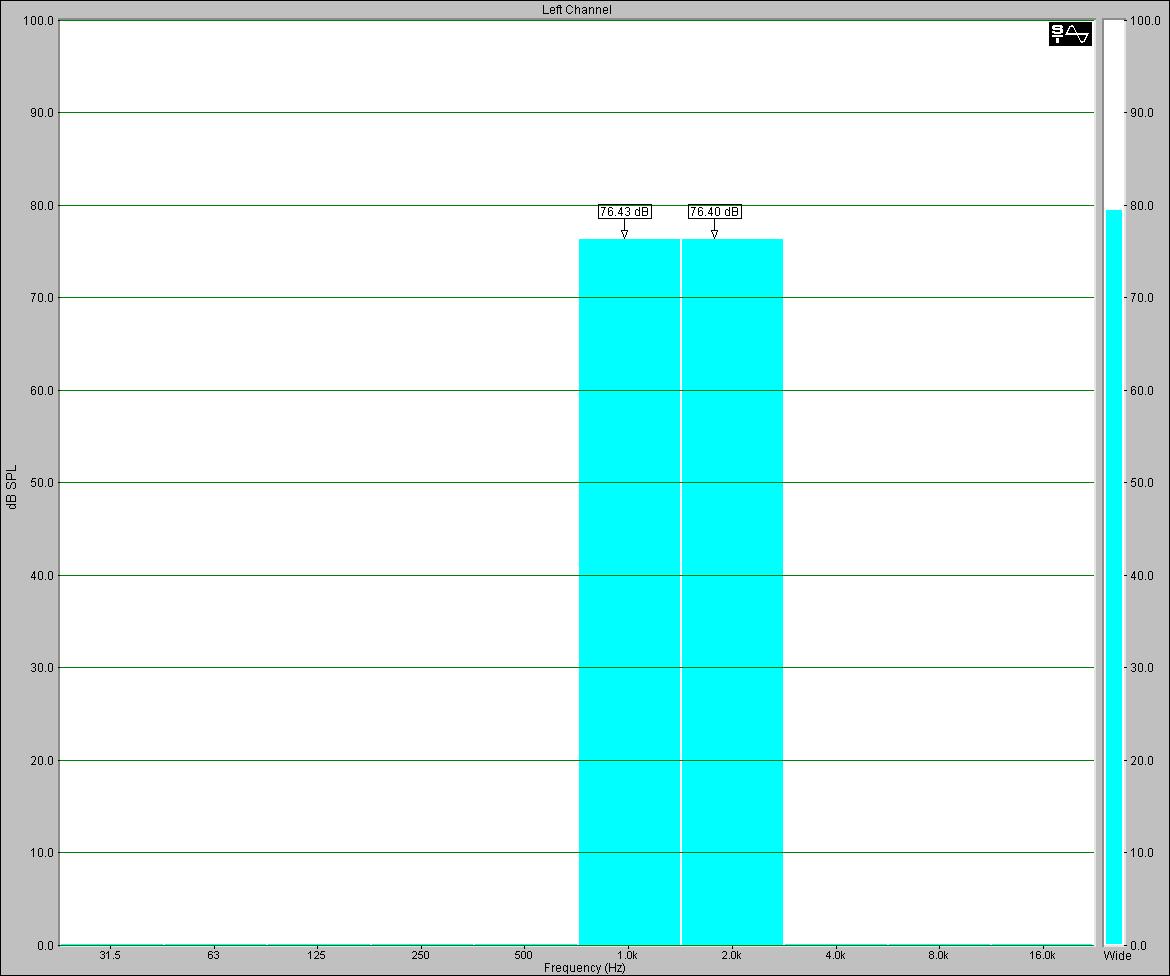Click the 1.0k frequency axis label

[628, 955]
